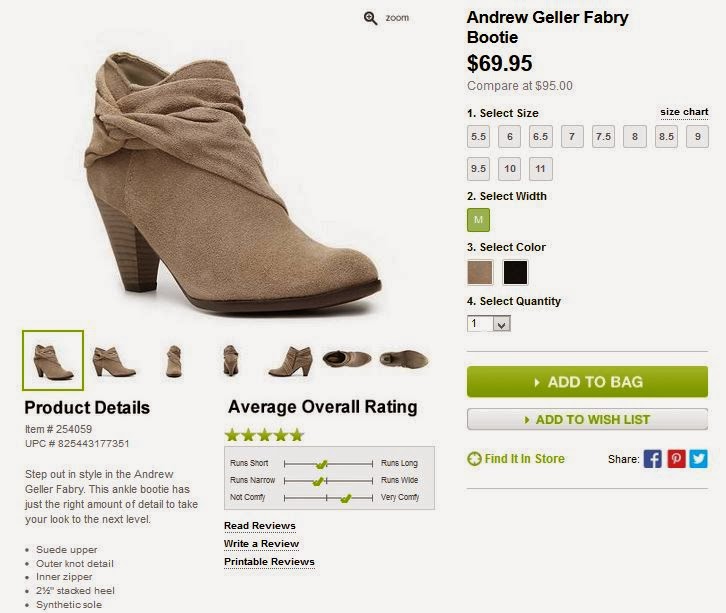Click the $69.95 price
This screenshot has height=613, width=726.
click(500, 63)
